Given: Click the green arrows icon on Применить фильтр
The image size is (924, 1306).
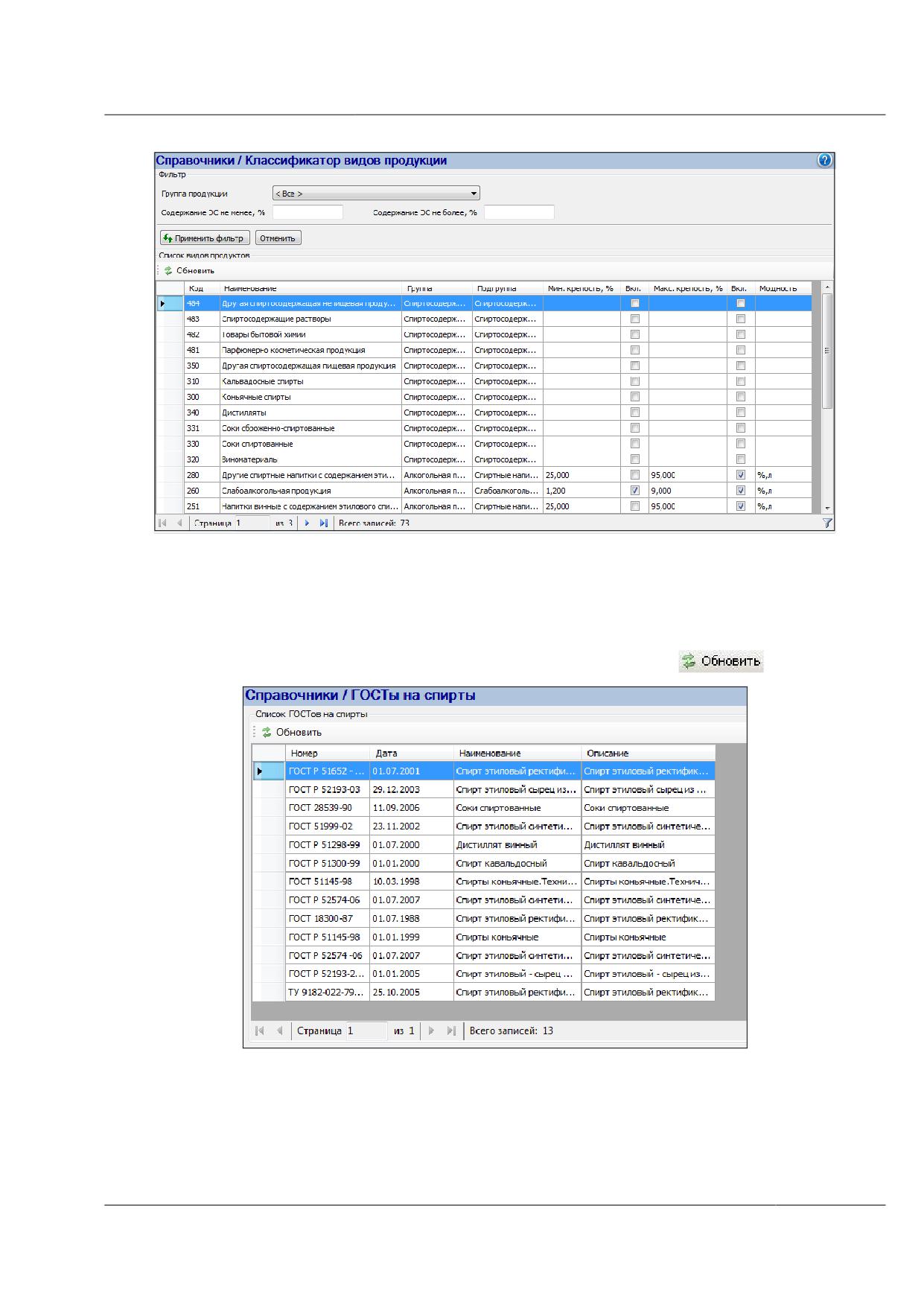Looking at the screenshot, I should point(168,238).
